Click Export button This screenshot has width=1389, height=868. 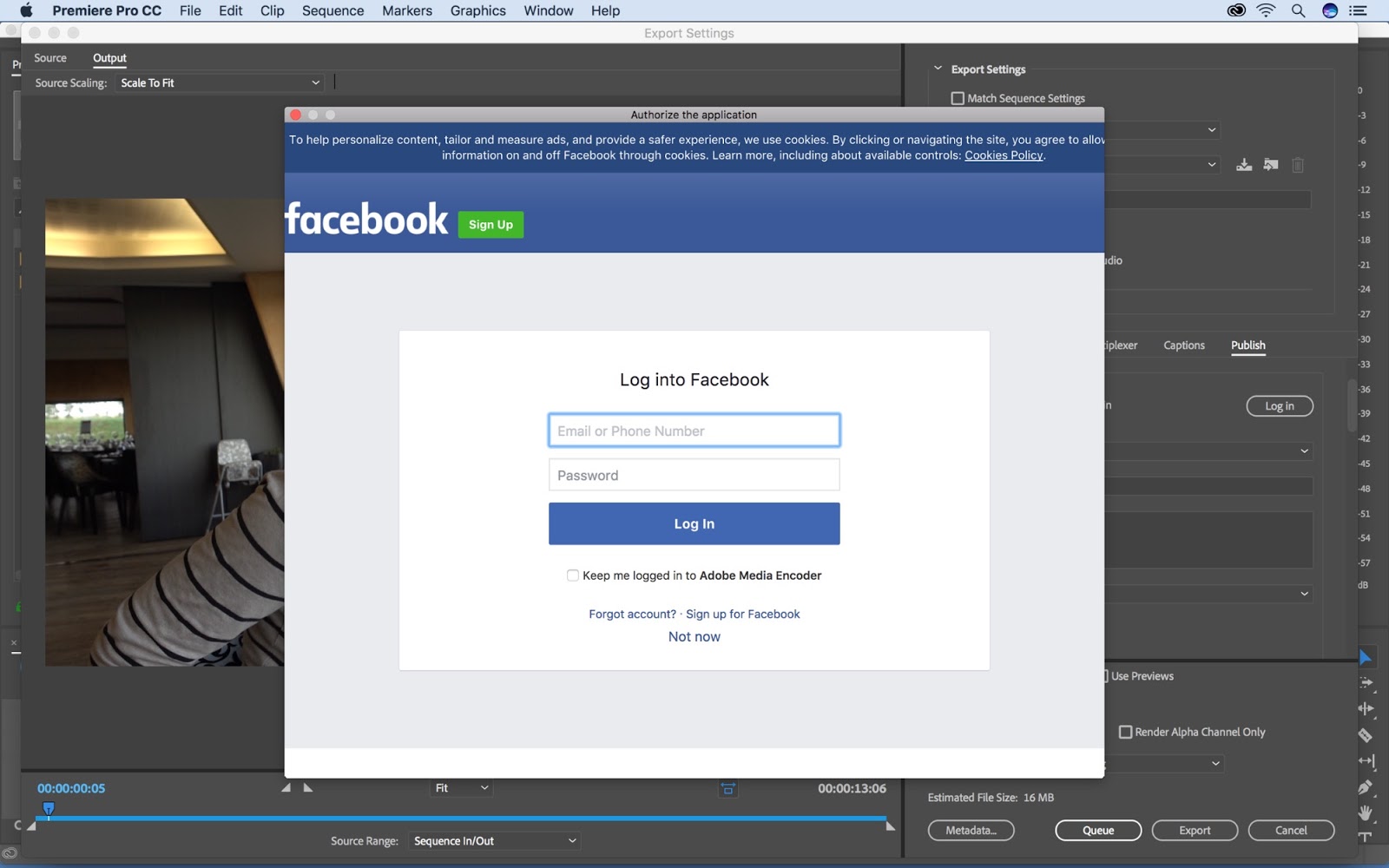(1195, 830)
